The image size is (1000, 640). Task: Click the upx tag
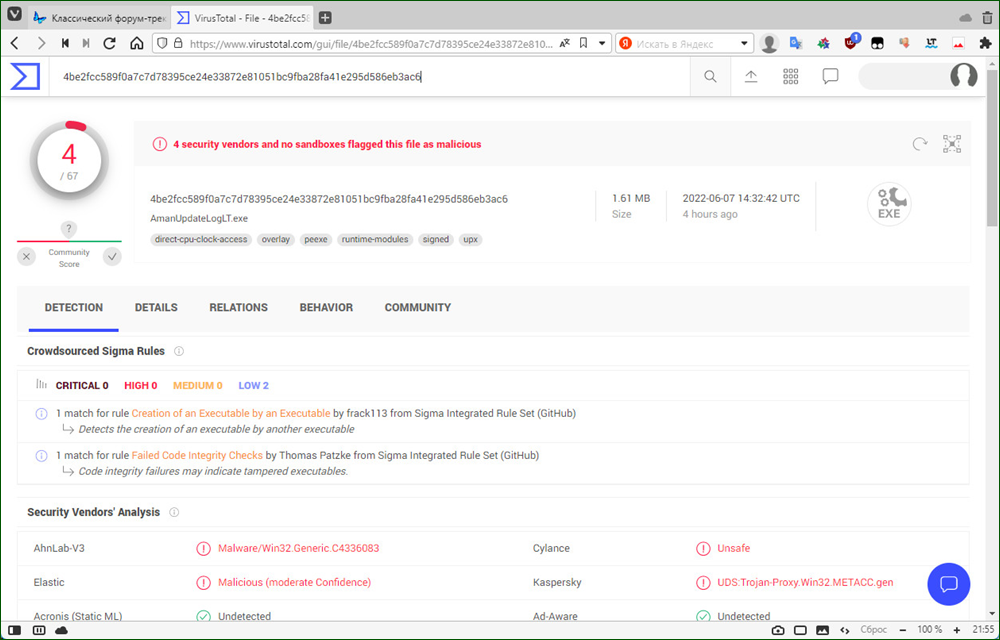coord(471,240)
